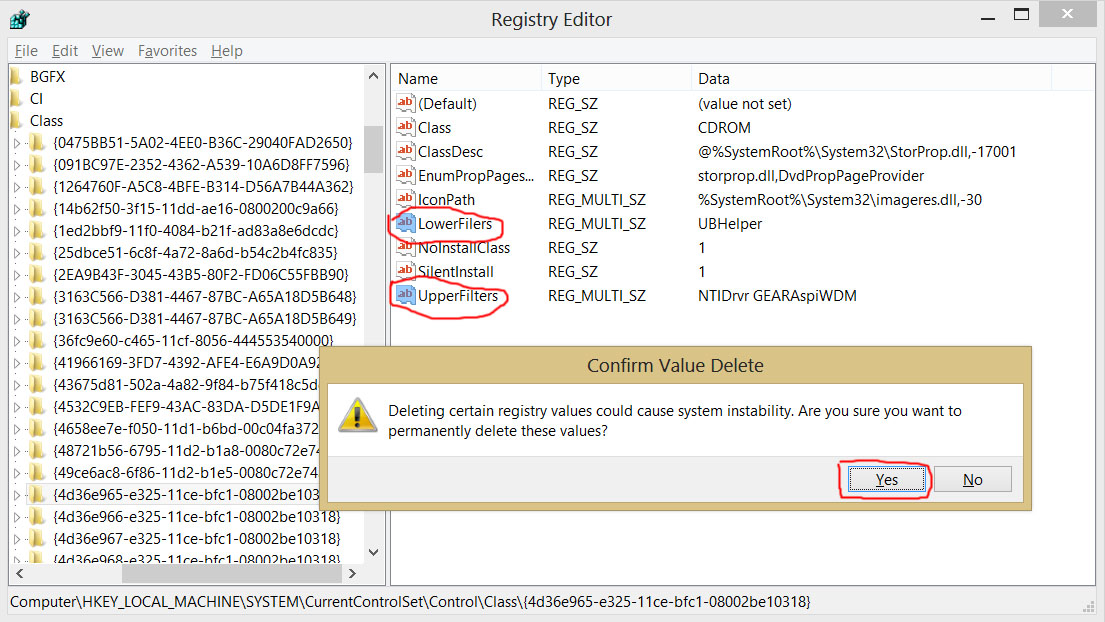Click the No button in the dialog

972,479
